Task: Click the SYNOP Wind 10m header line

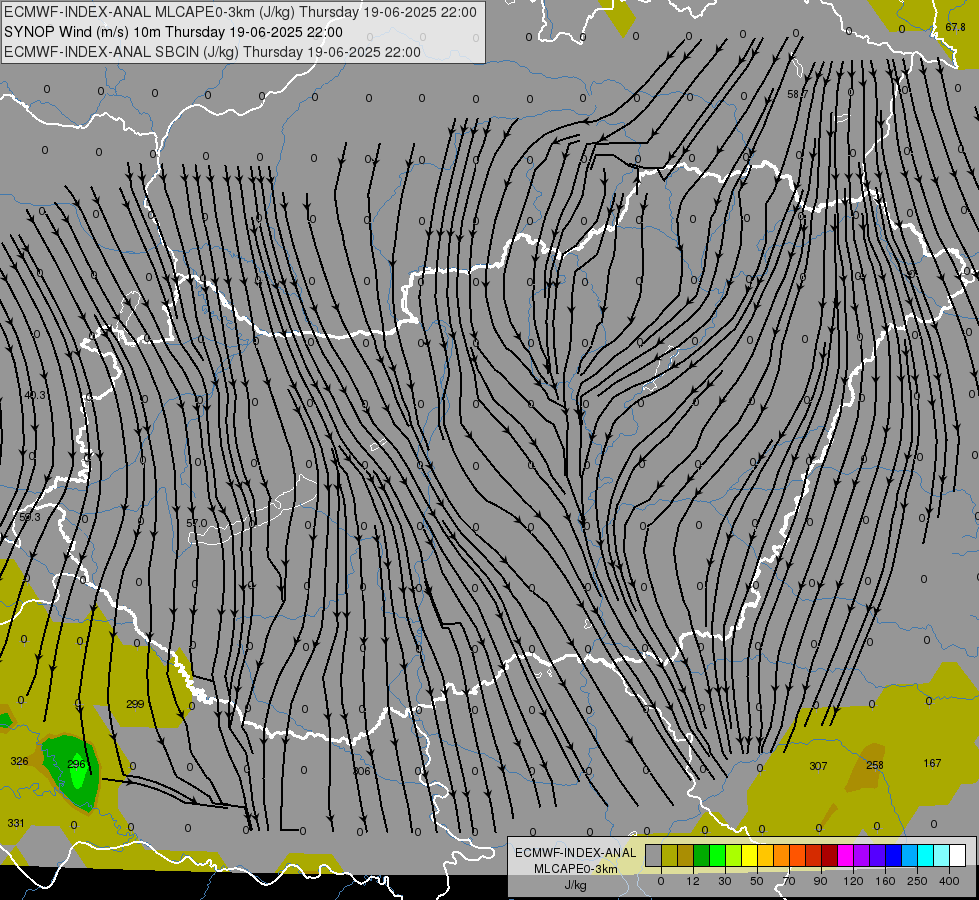Action: (173, 32)
